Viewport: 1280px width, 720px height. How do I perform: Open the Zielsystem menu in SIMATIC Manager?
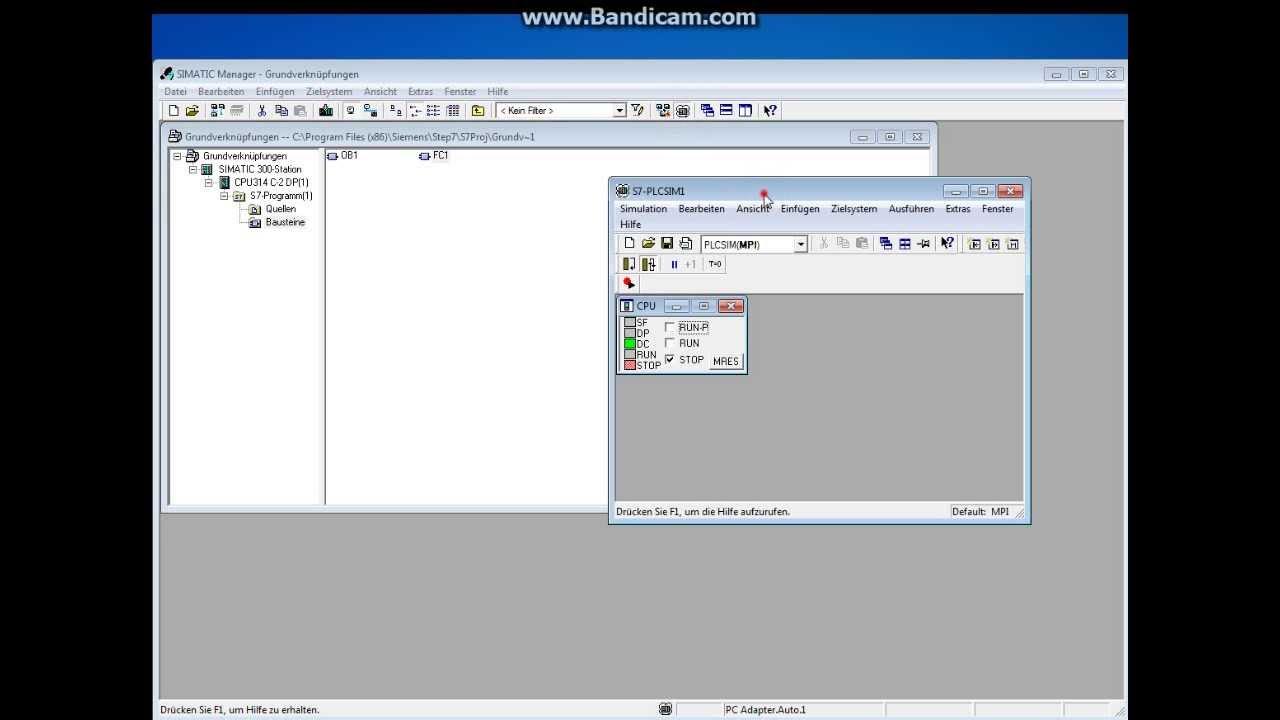(x=329, y=92)
